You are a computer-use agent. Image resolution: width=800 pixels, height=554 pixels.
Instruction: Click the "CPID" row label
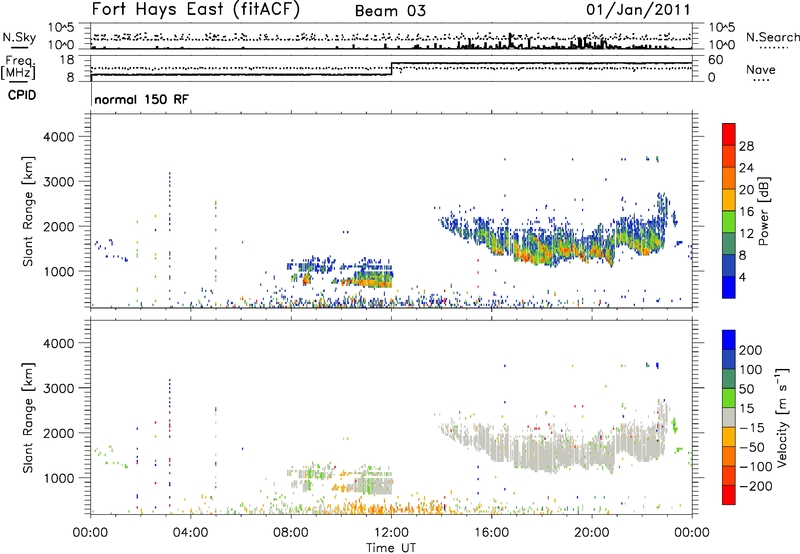coord(22,95)
